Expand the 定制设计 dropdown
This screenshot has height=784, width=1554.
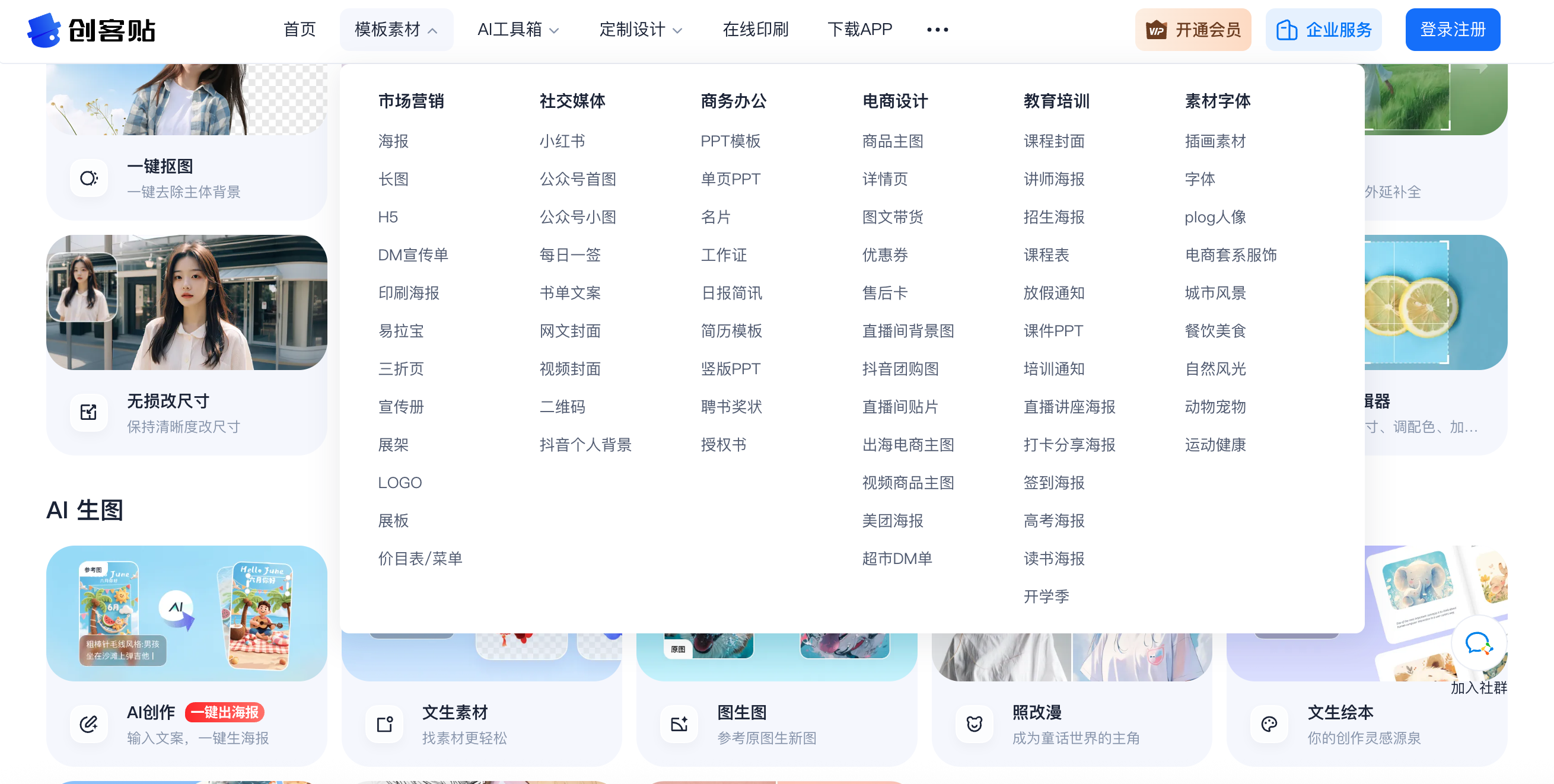(x=639, y=30)
